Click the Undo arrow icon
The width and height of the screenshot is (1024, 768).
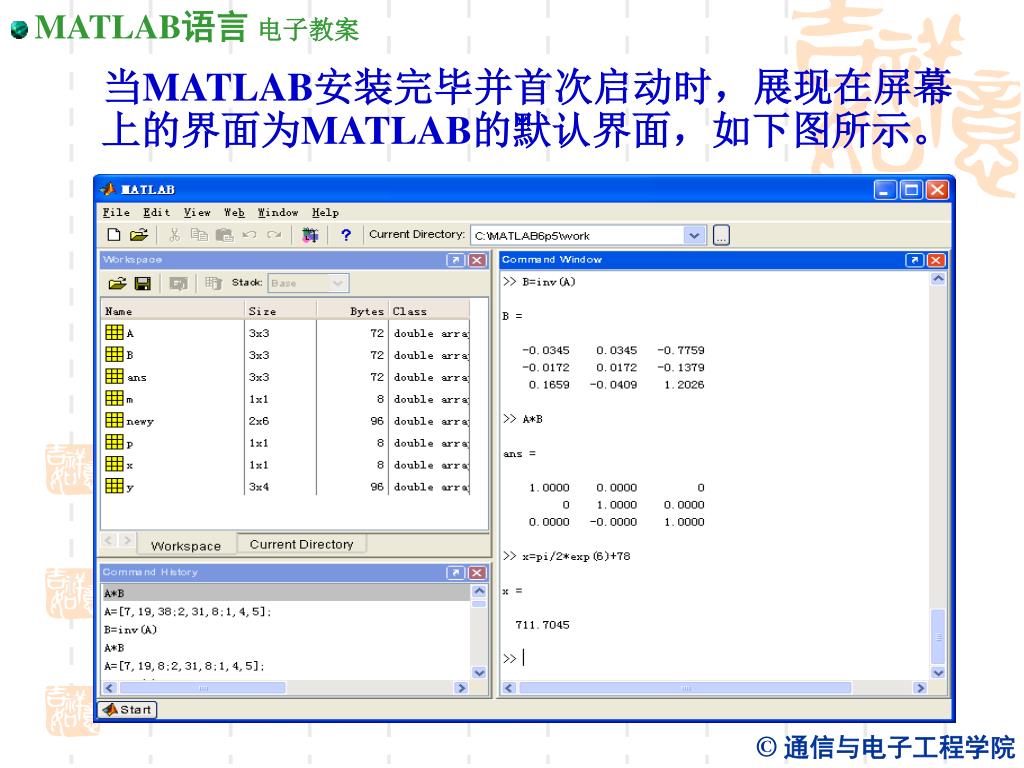(249, 235)
